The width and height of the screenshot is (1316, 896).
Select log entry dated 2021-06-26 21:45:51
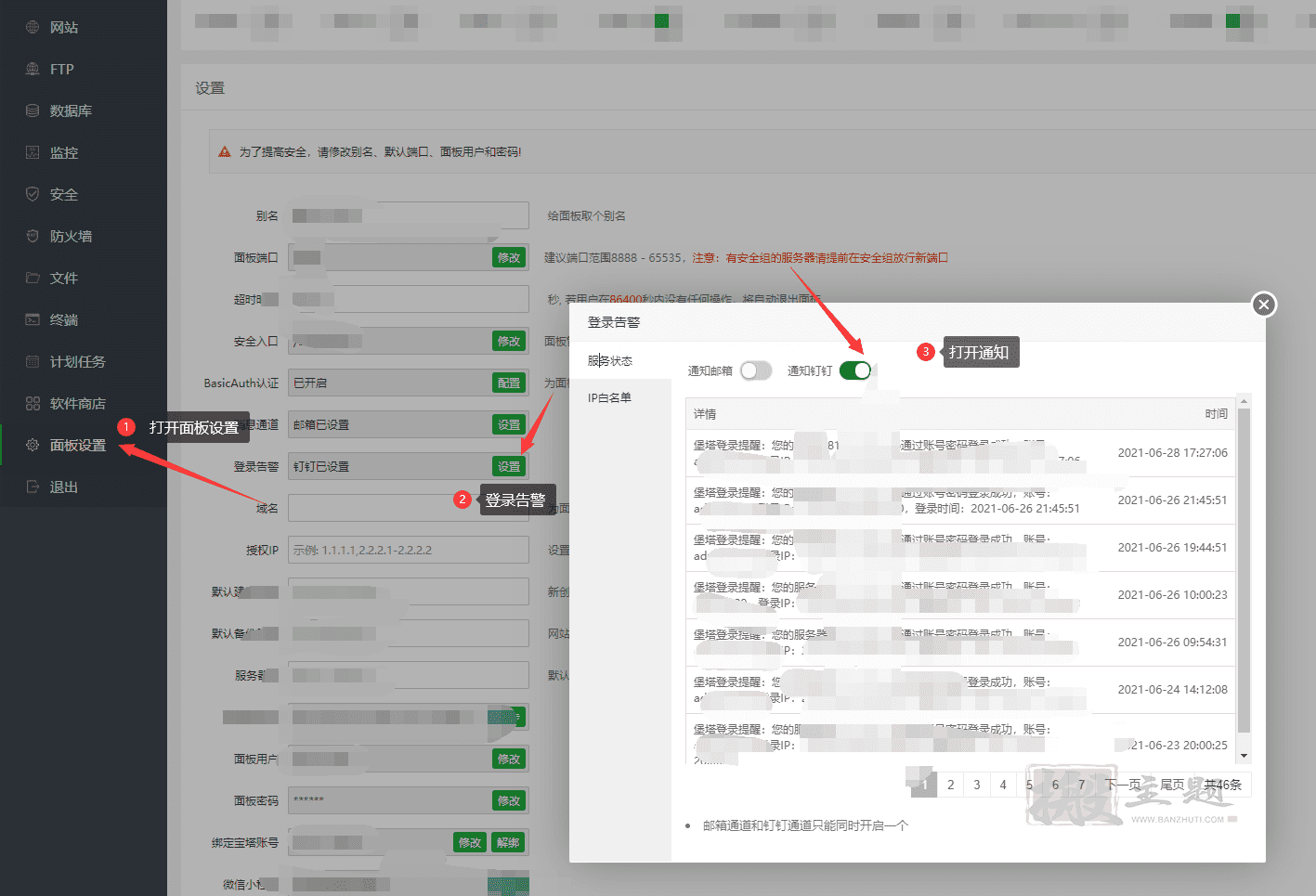(960, 500)
